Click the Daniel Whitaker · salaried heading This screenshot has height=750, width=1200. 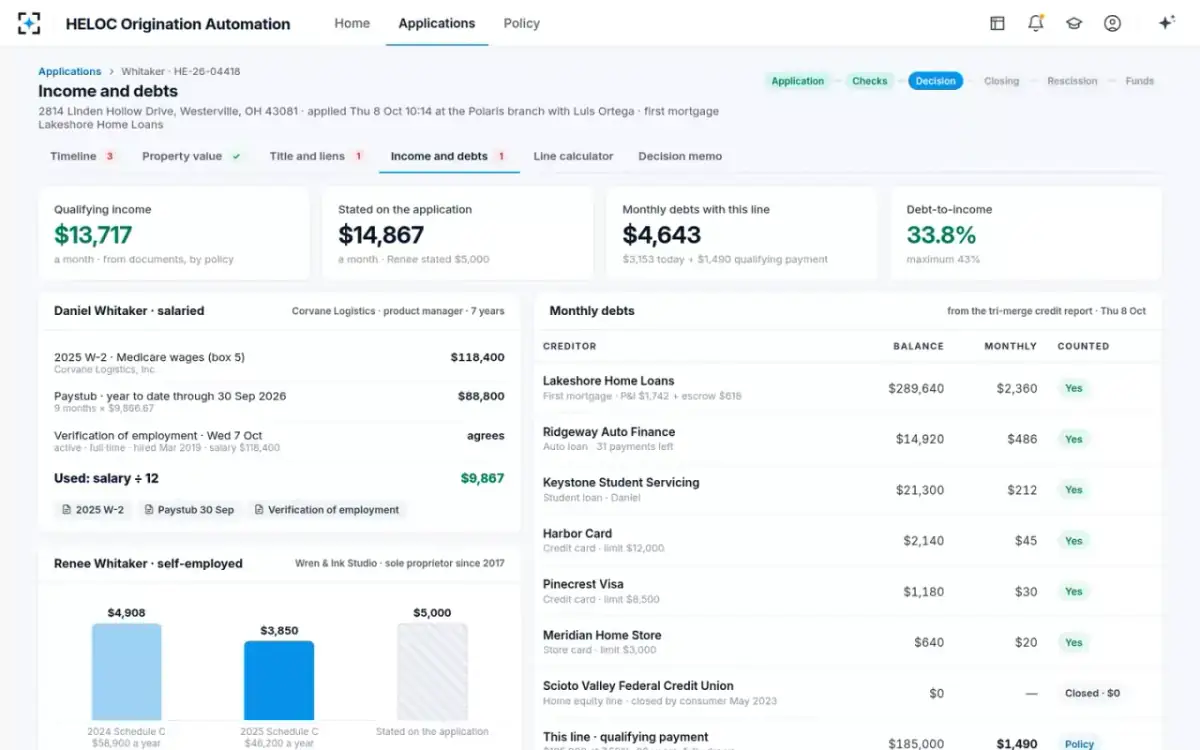(x=129, y=311)
